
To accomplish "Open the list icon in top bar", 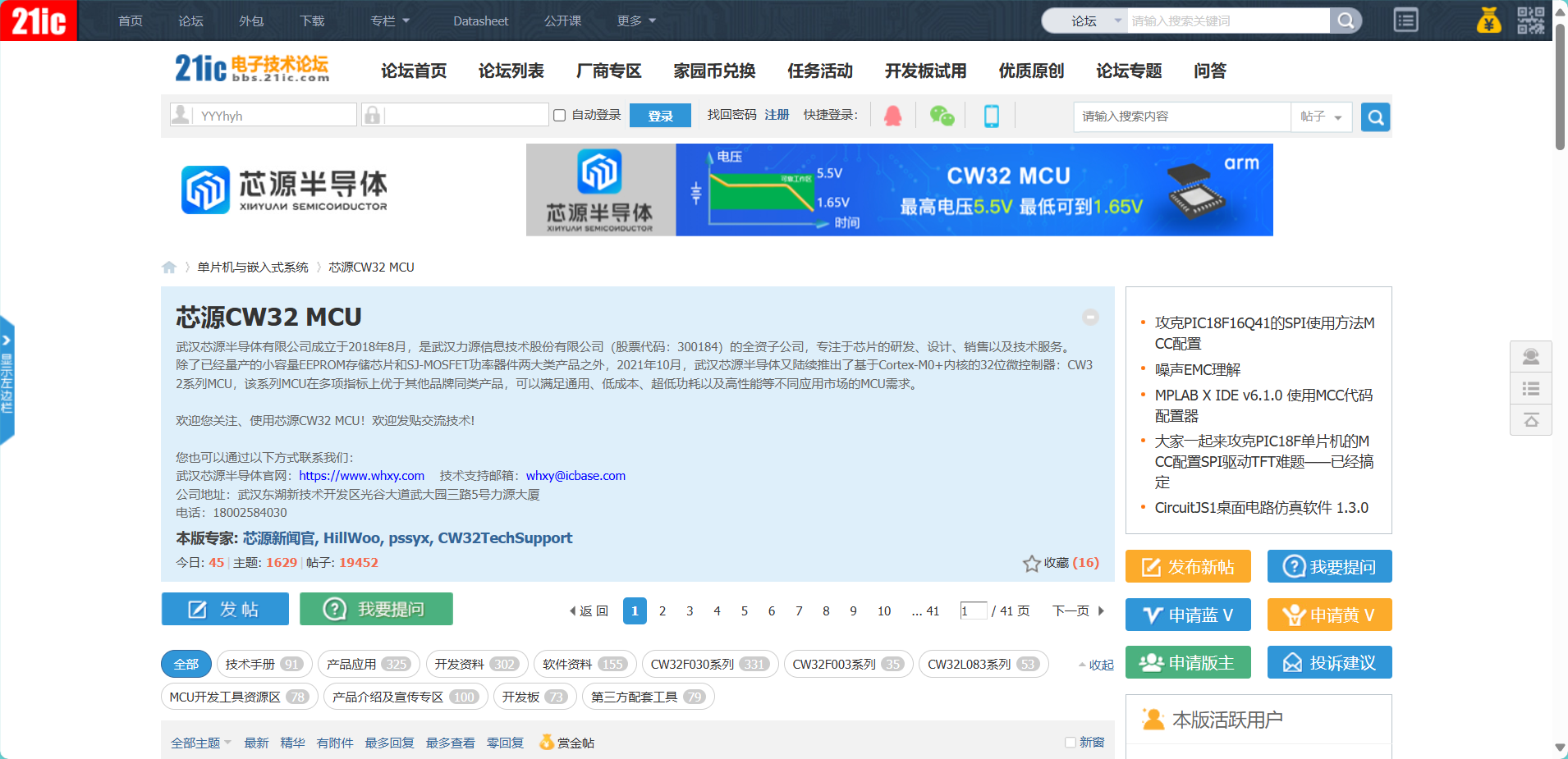I will click(x=1405, y=21).
